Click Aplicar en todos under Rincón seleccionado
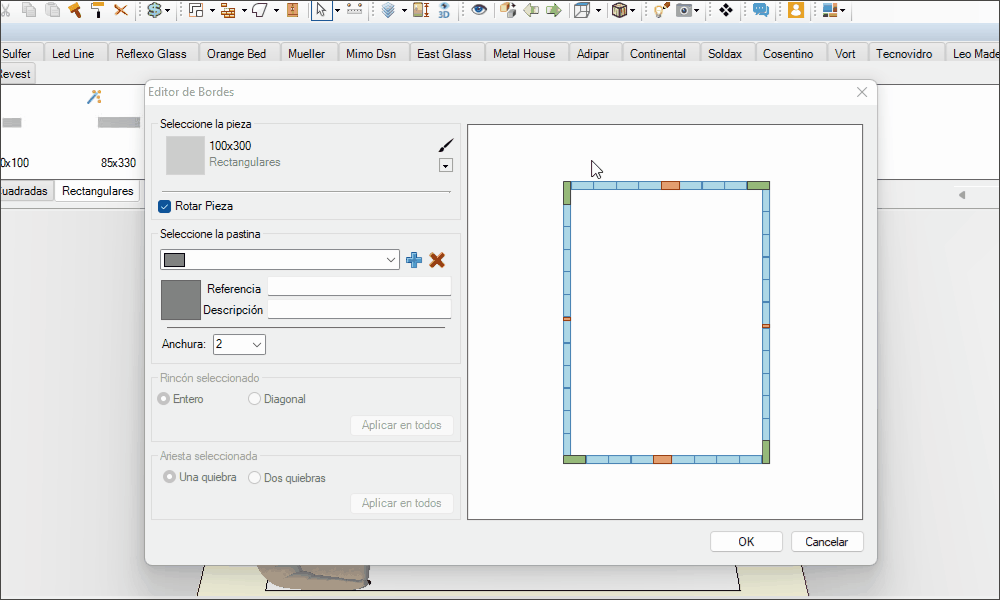 click(x=402, y=425)
